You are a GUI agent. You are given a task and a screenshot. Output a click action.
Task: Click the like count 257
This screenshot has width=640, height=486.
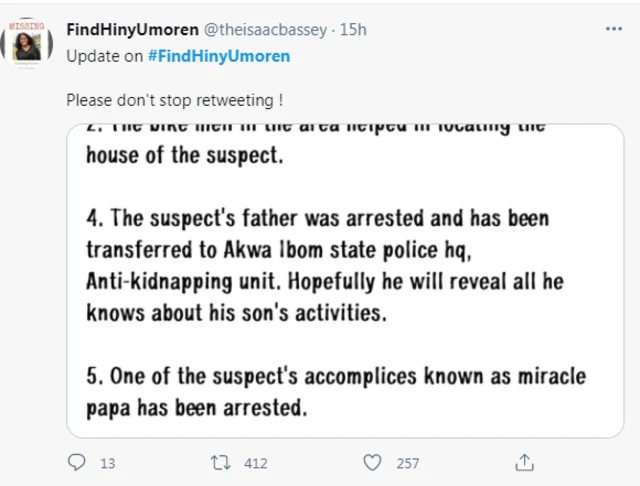pyautogui.click(x=407, y=463)
